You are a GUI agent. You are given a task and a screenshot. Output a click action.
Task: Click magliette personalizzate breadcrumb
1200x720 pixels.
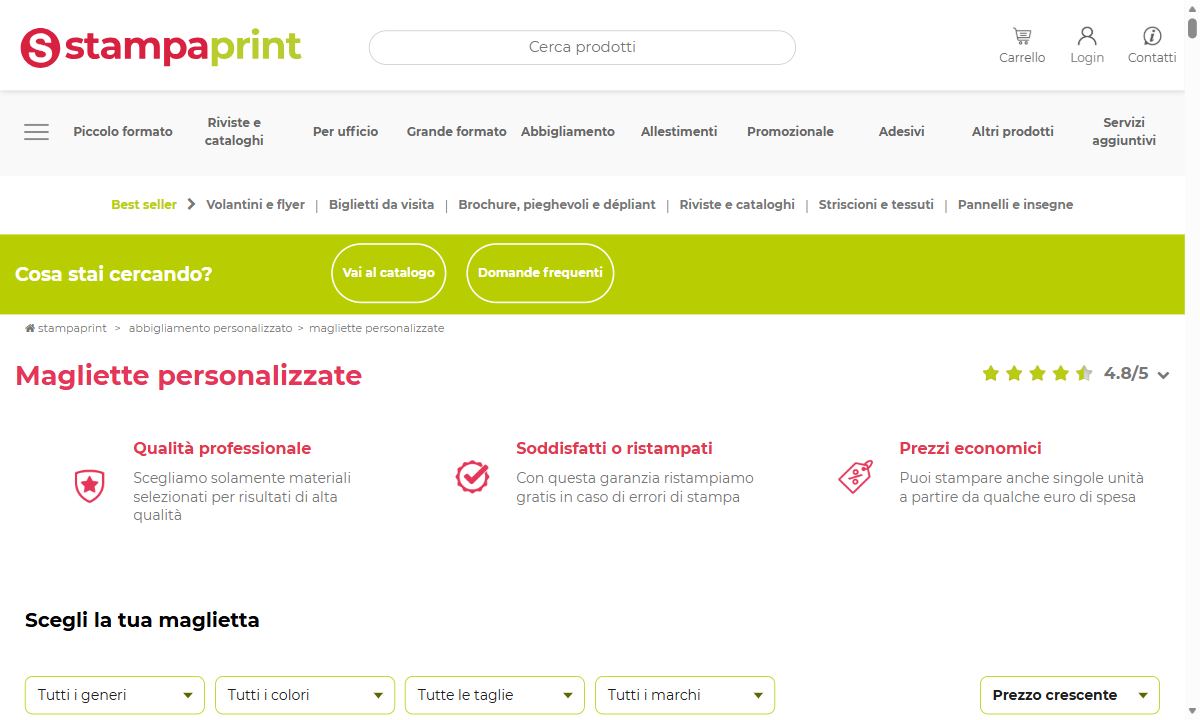377,328
